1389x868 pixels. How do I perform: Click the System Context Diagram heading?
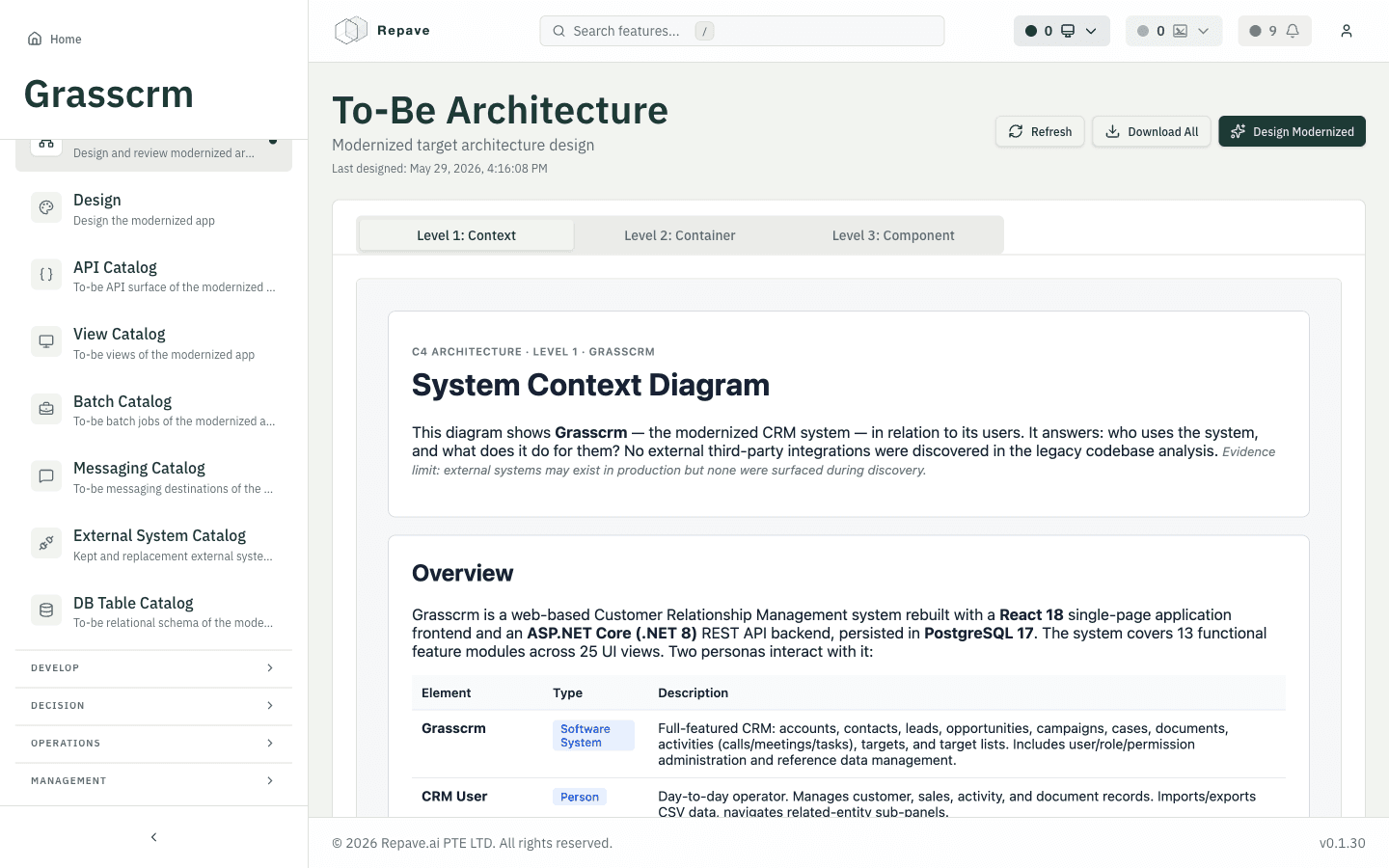point(590,385)
